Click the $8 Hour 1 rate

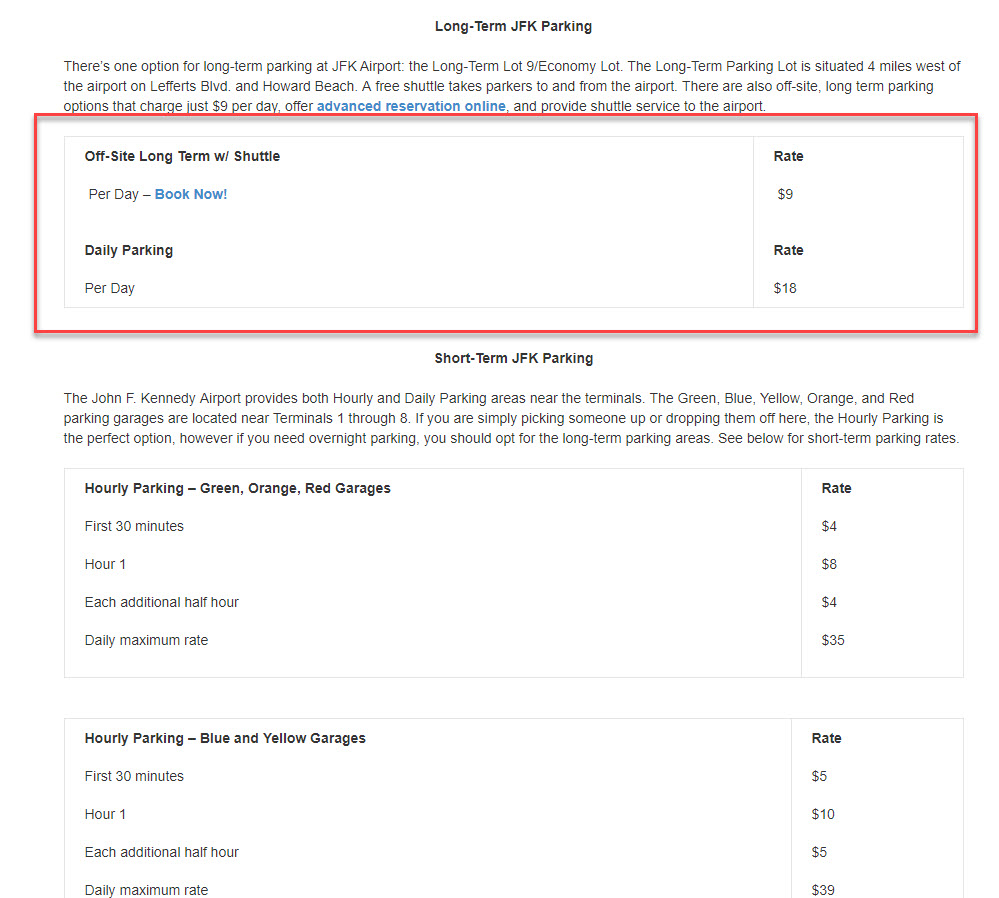point(829,564)
